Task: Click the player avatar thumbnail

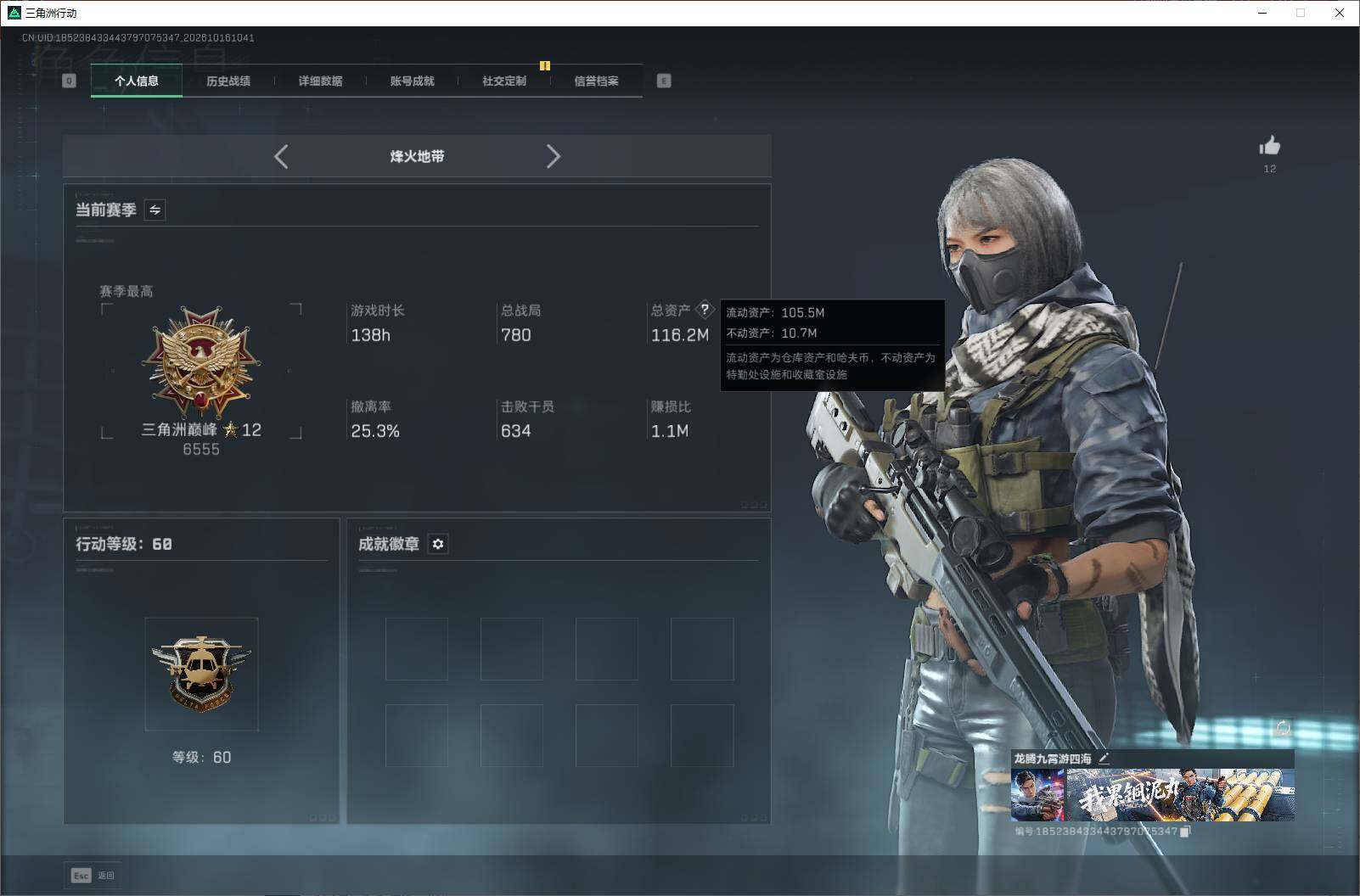Action: point(1037,795)
